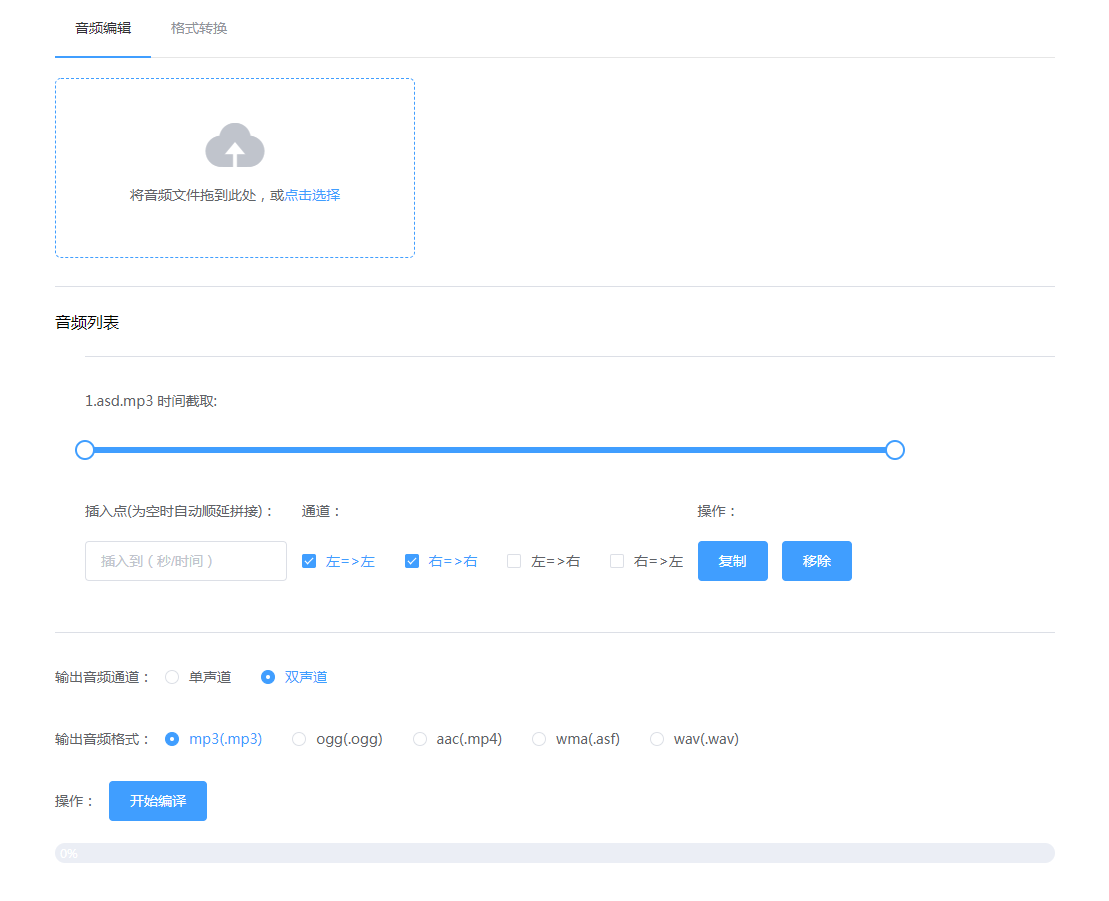The height and width of the screenshot is (901, 1109).
Task: Click the 移除 button to remove 1.asd.mp3
Action: point(816,561)
